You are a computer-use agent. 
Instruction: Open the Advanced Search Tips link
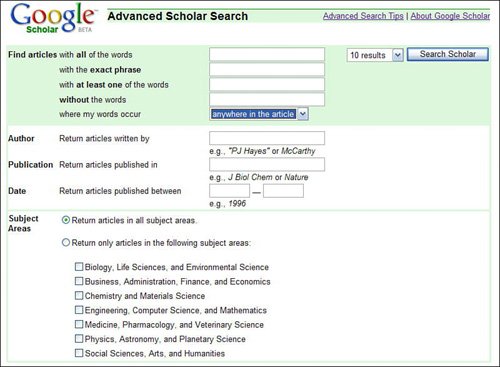click(363, 16)
